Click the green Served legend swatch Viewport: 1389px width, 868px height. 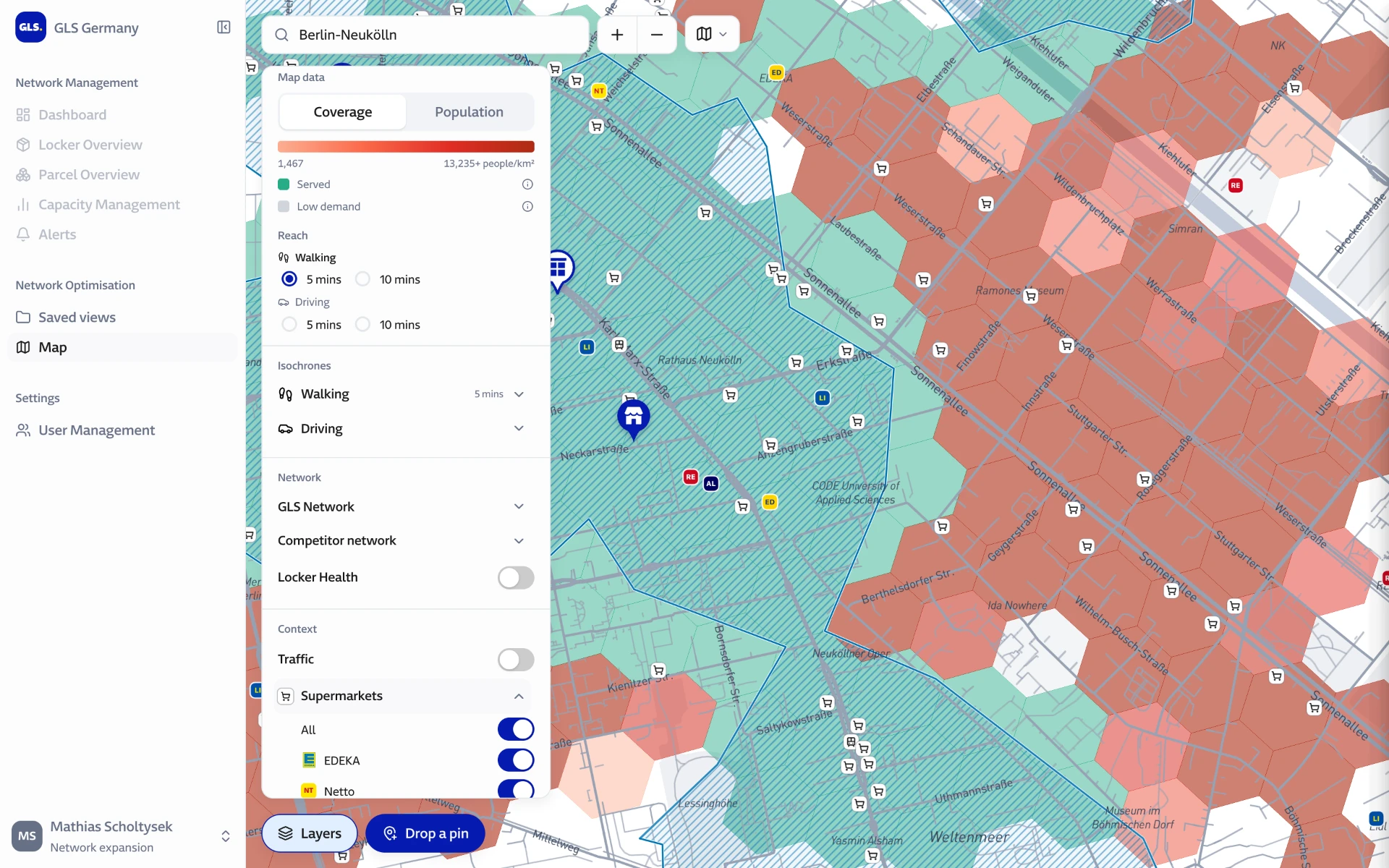tap(284, 184)
